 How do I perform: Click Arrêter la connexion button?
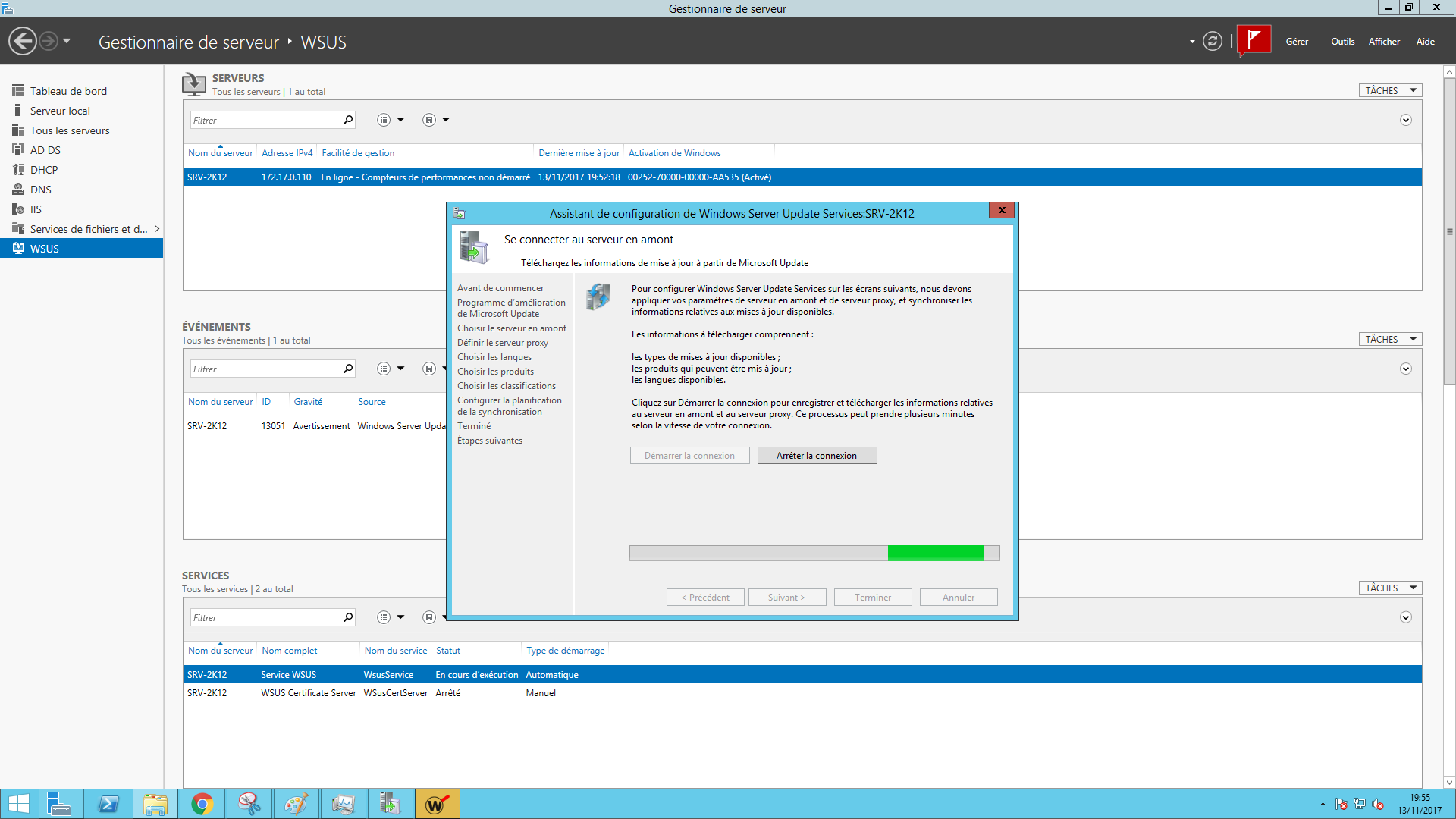click(x=817, y=456)
